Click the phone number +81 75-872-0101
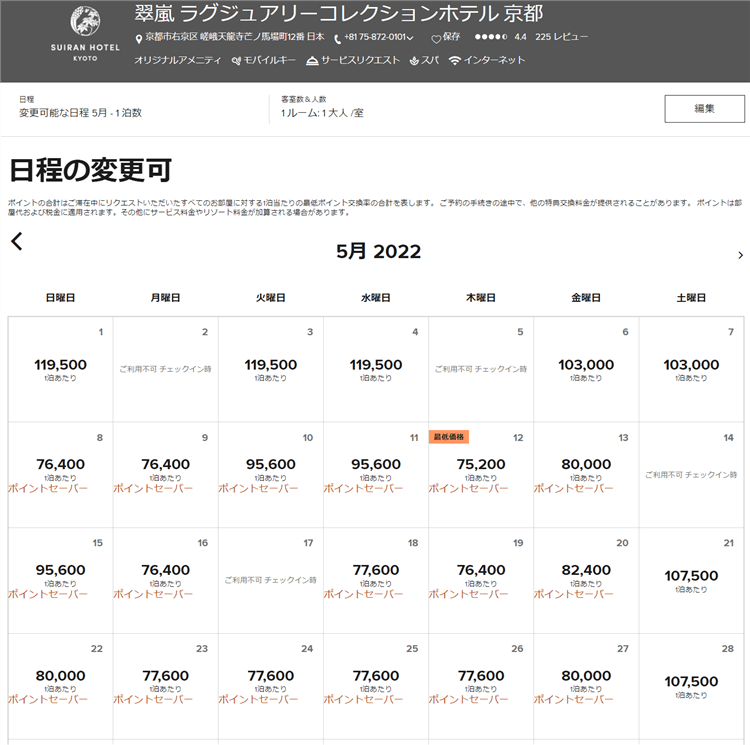 click(375, 38)
